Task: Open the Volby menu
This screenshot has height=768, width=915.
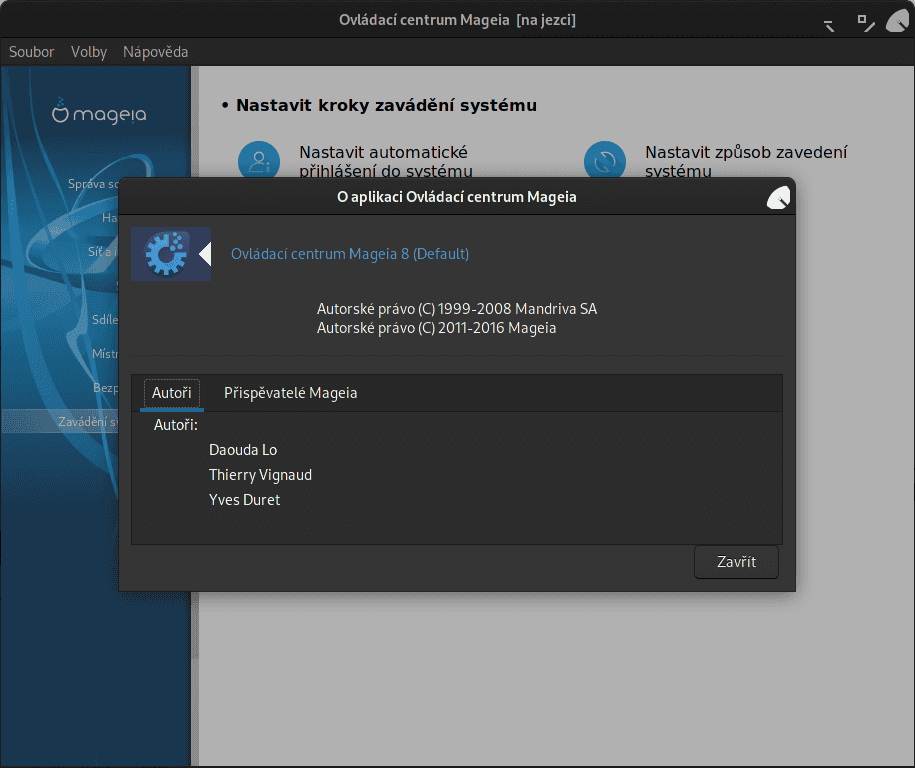Action: [88, 51]
